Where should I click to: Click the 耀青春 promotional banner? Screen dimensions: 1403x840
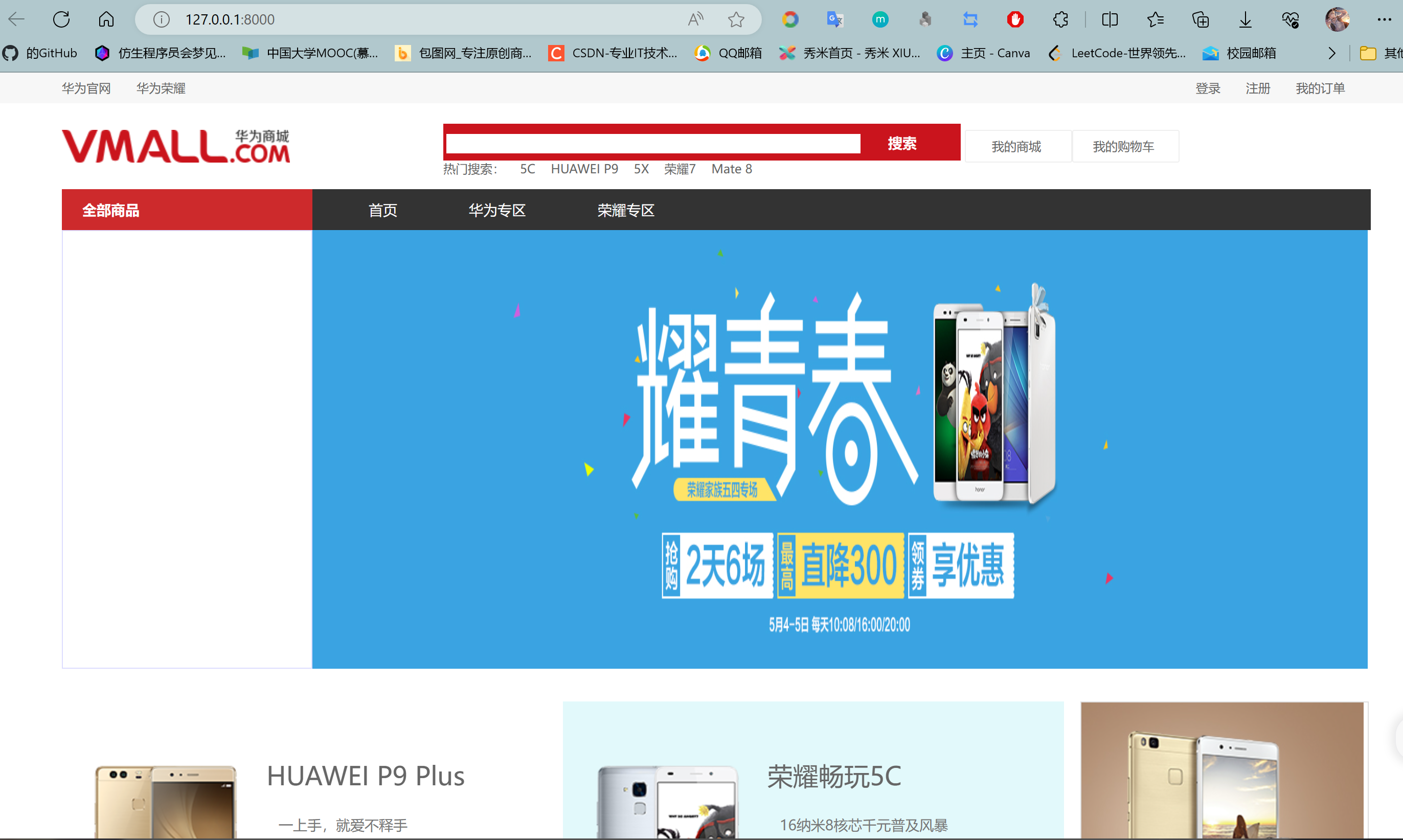tap(840, 449)
